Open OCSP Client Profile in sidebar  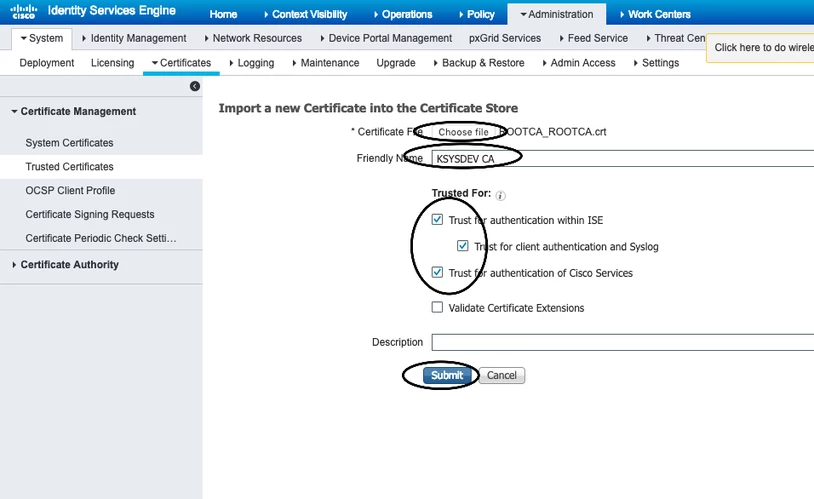tap(70, 191)
